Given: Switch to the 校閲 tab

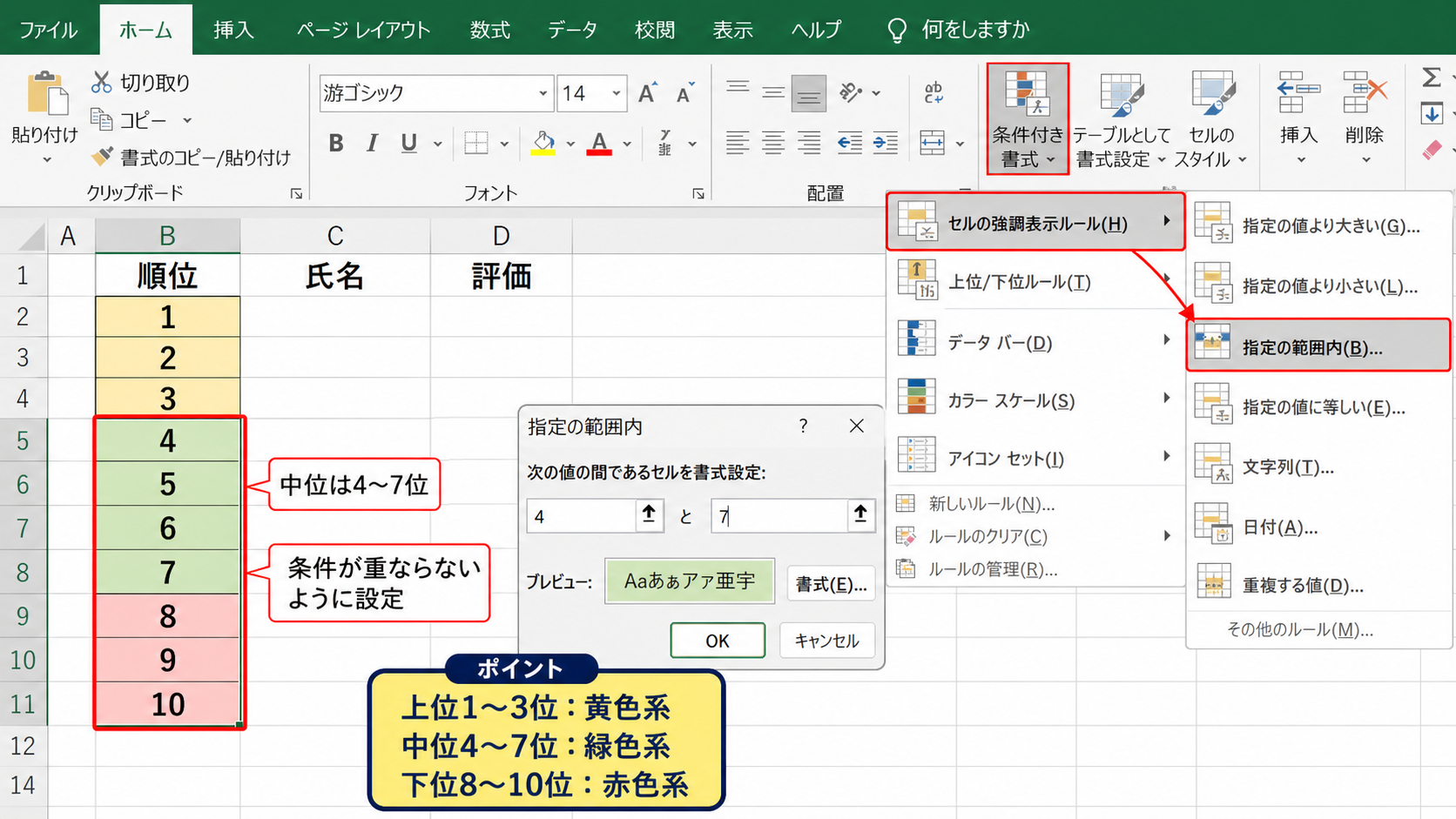Looking at the screenshot, I should pyautogui.click(x=655, y=30).
